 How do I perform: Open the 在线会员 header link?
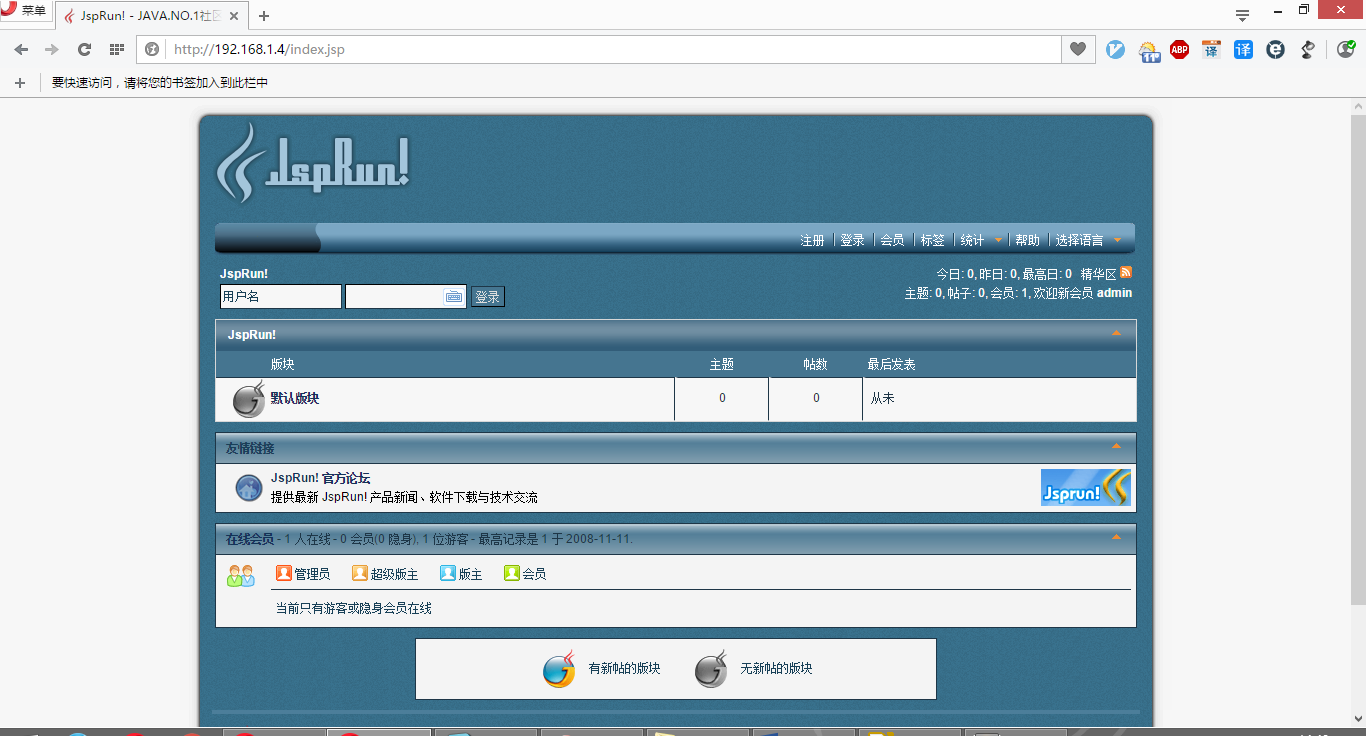point(250,539)
